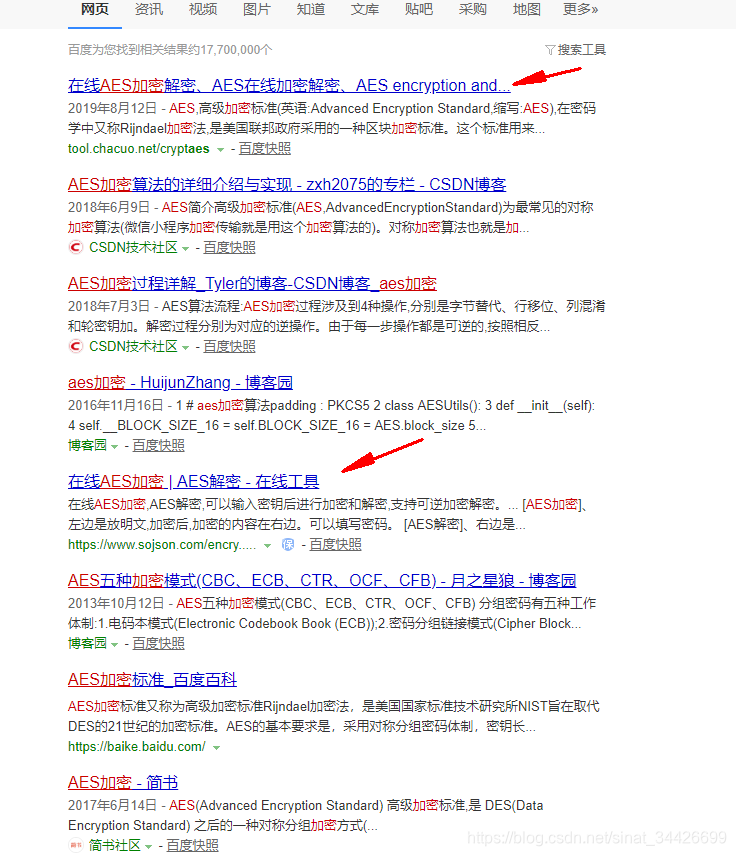Open 百度快照 for Tyler blog result
The width and height of the screenshot is (736, 856).
[229, 346]
